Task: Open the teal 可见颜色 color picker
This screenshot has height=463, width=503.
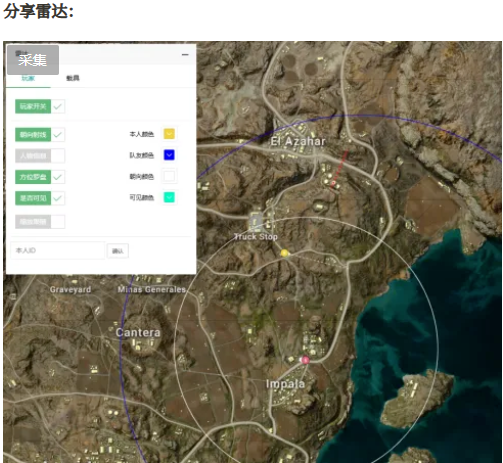Action: [169, 197]
